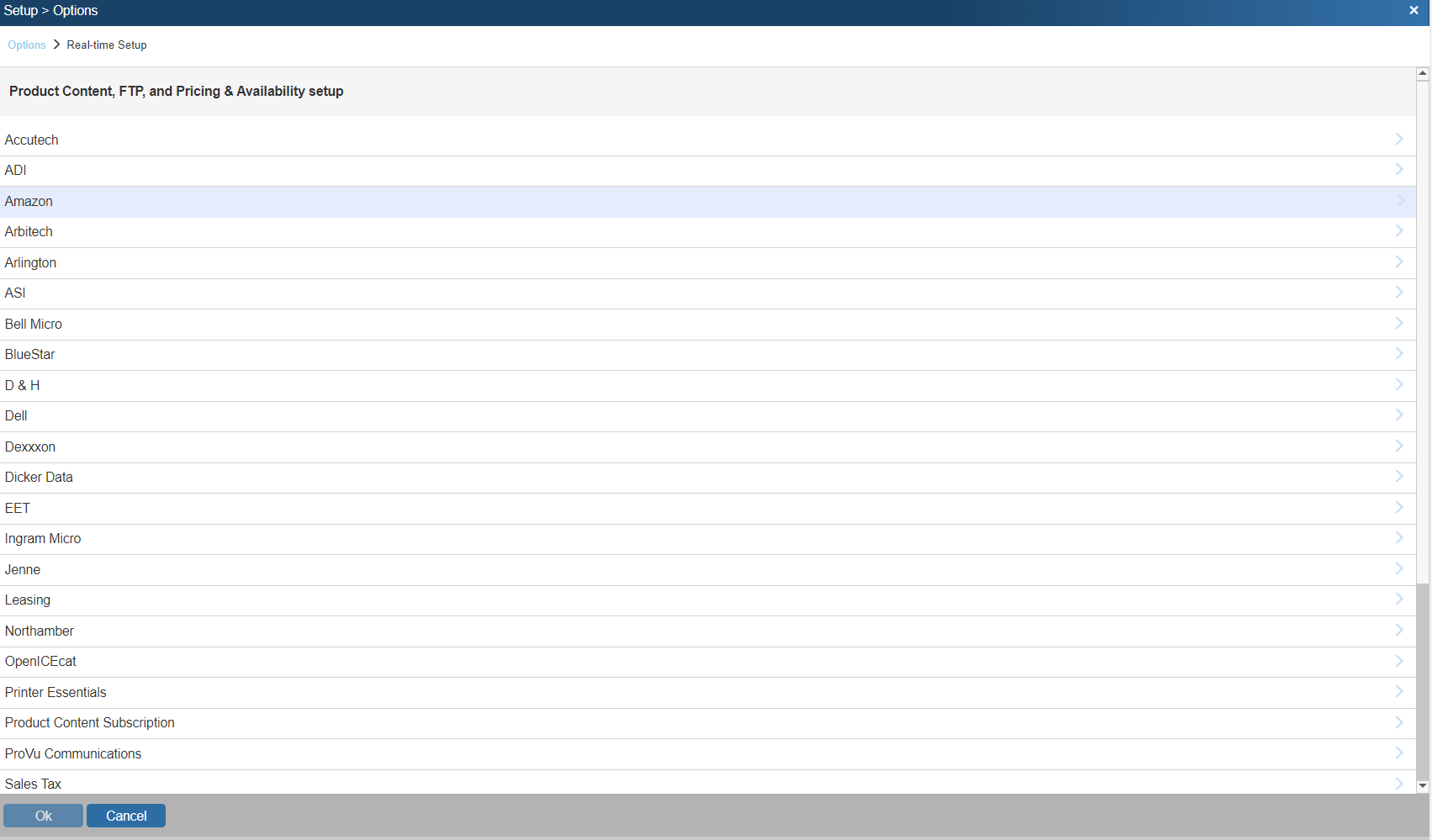Image resolution: width=1432 pixels, height=840 pixels.
Task: Click the arrow icon on Leasing row
Action: pyautogui.click(x=1399, y=600)
